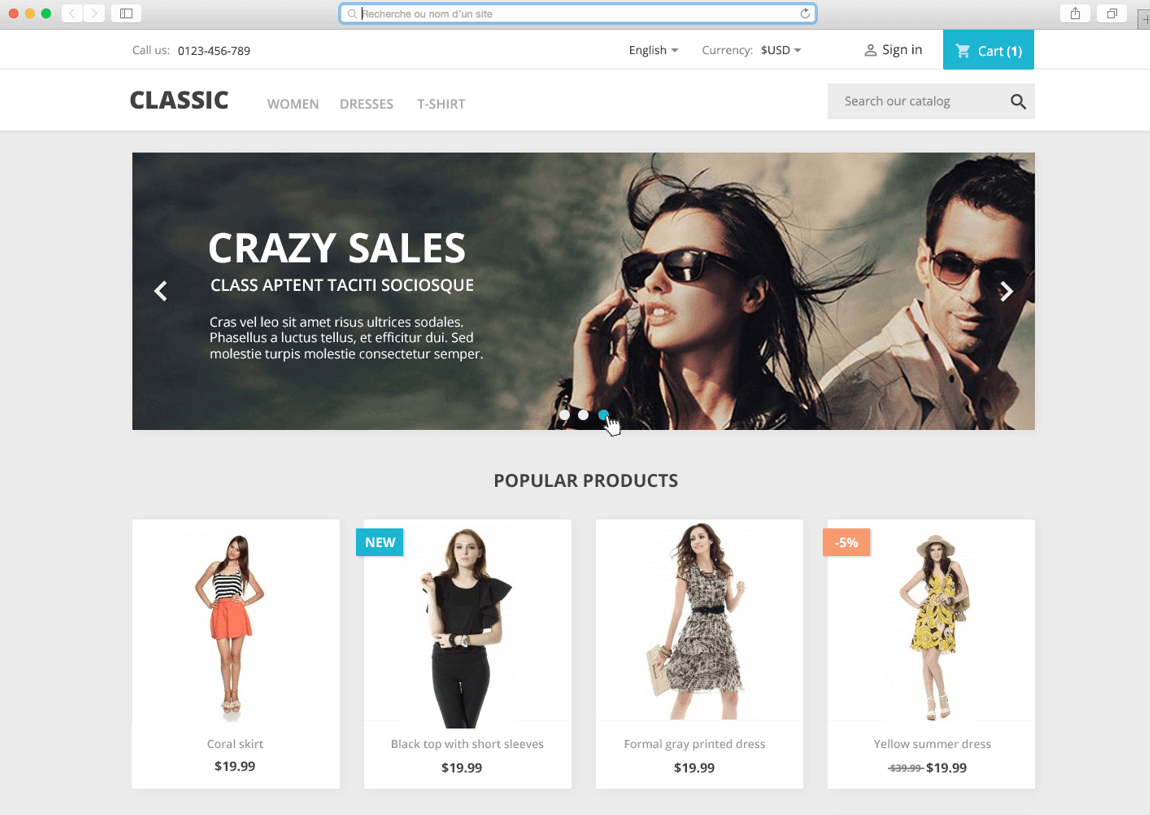This screenshot has width=1150, height=815.
Task: Open the Coral skirt product link
Action: coord(235,744)
